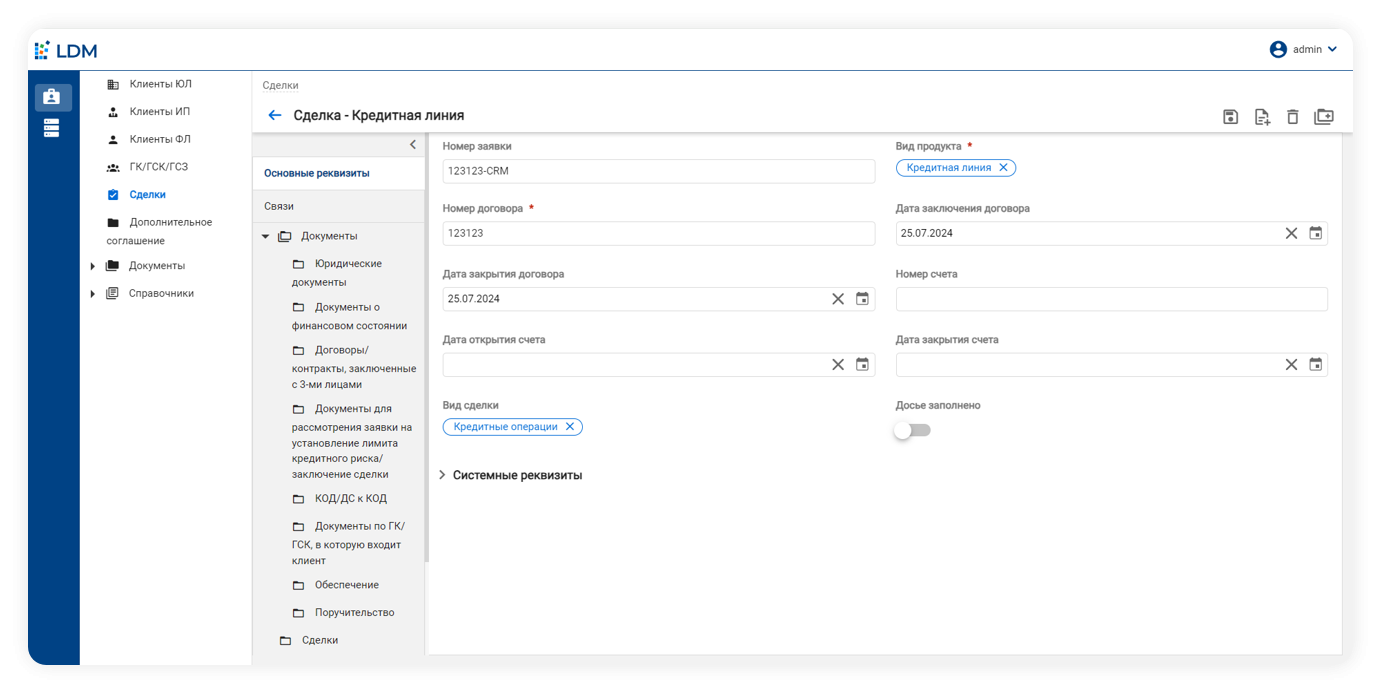Viewport: 1381px width, 693px height.
Task: Go back using the left arrow icon
Action: (275, 116)
